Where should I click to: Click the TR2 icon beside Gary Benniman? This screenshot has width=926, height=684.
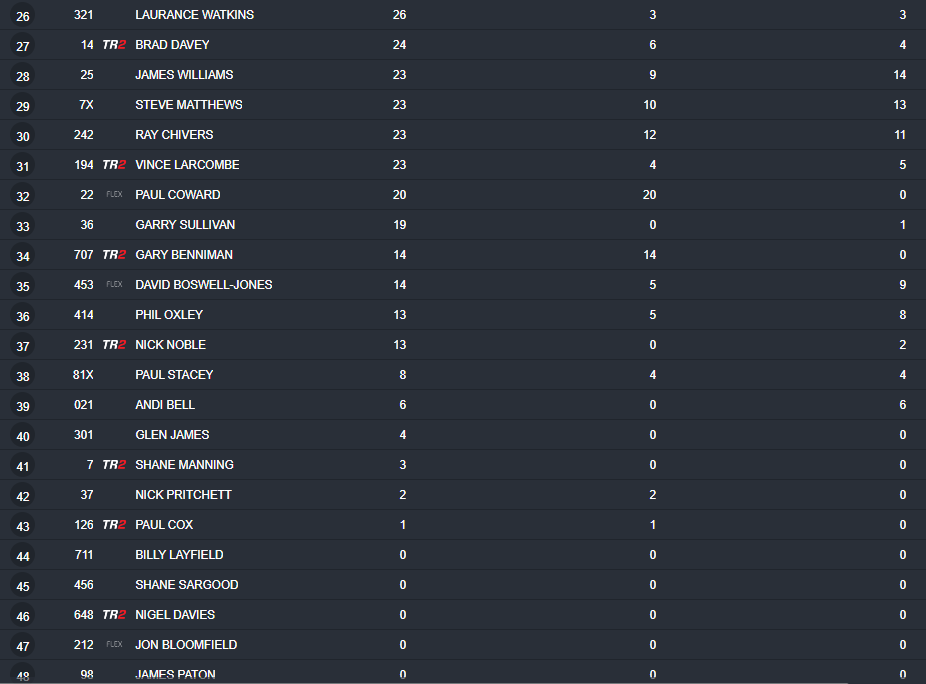click(114, 255)
